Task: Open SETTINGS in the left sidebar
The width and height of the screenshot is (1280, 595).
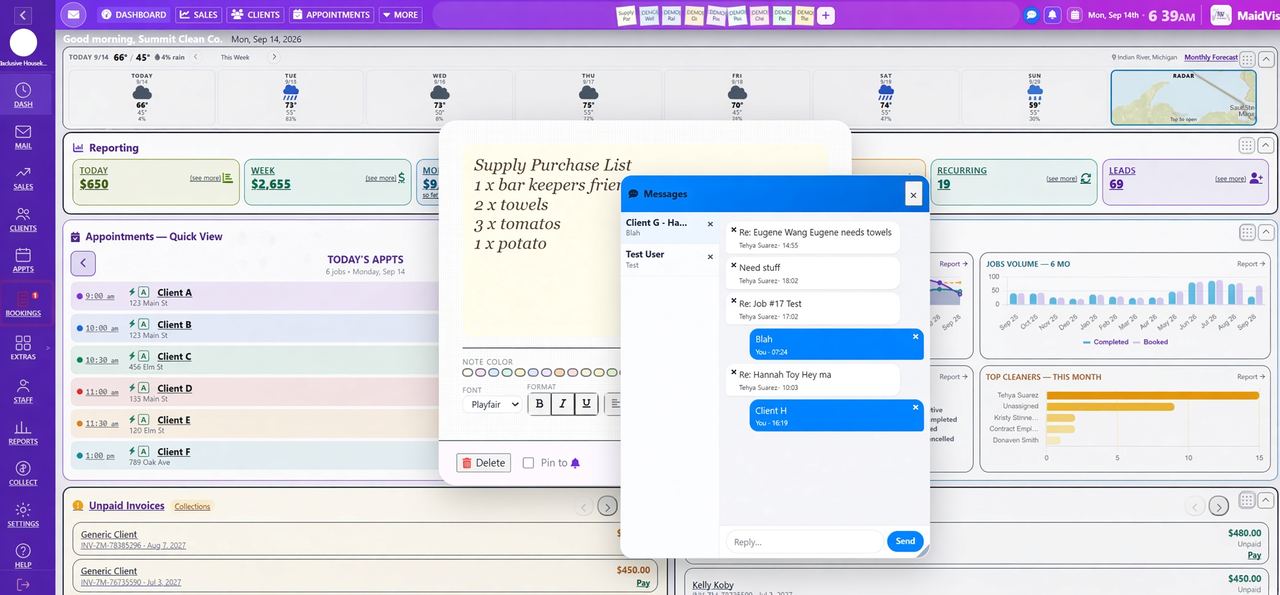Action: (23, 515)
